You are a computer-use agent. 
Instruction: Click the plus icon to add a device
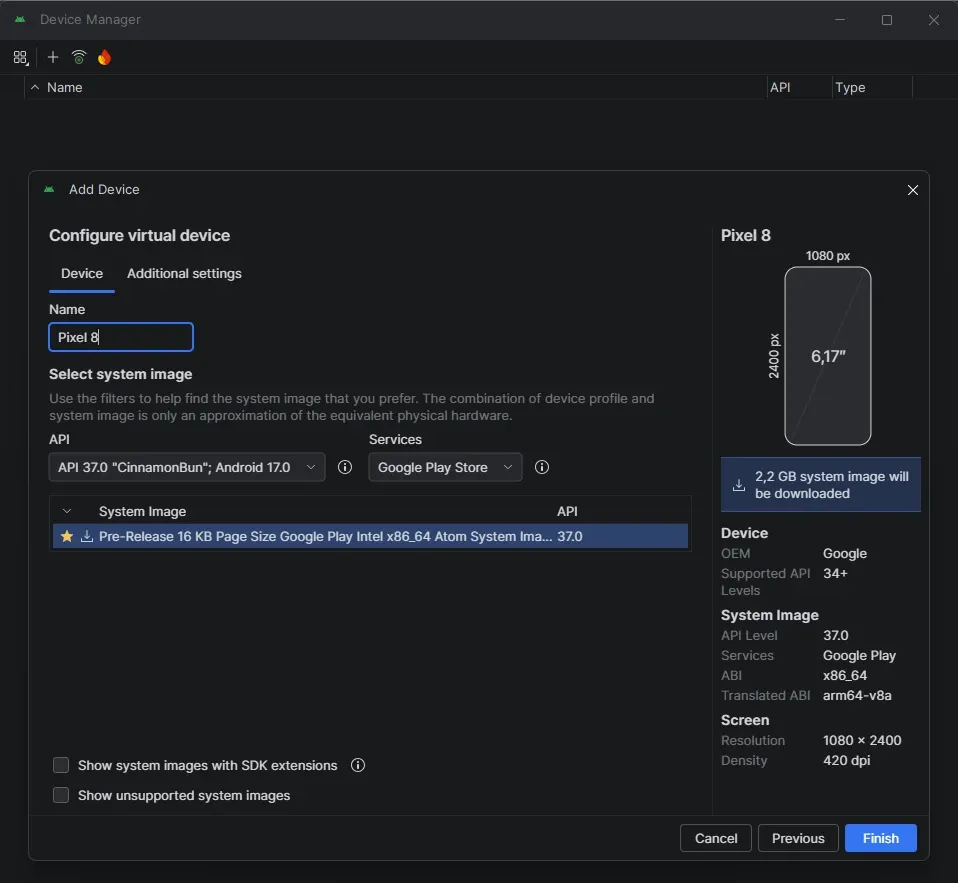coord(53,57)
